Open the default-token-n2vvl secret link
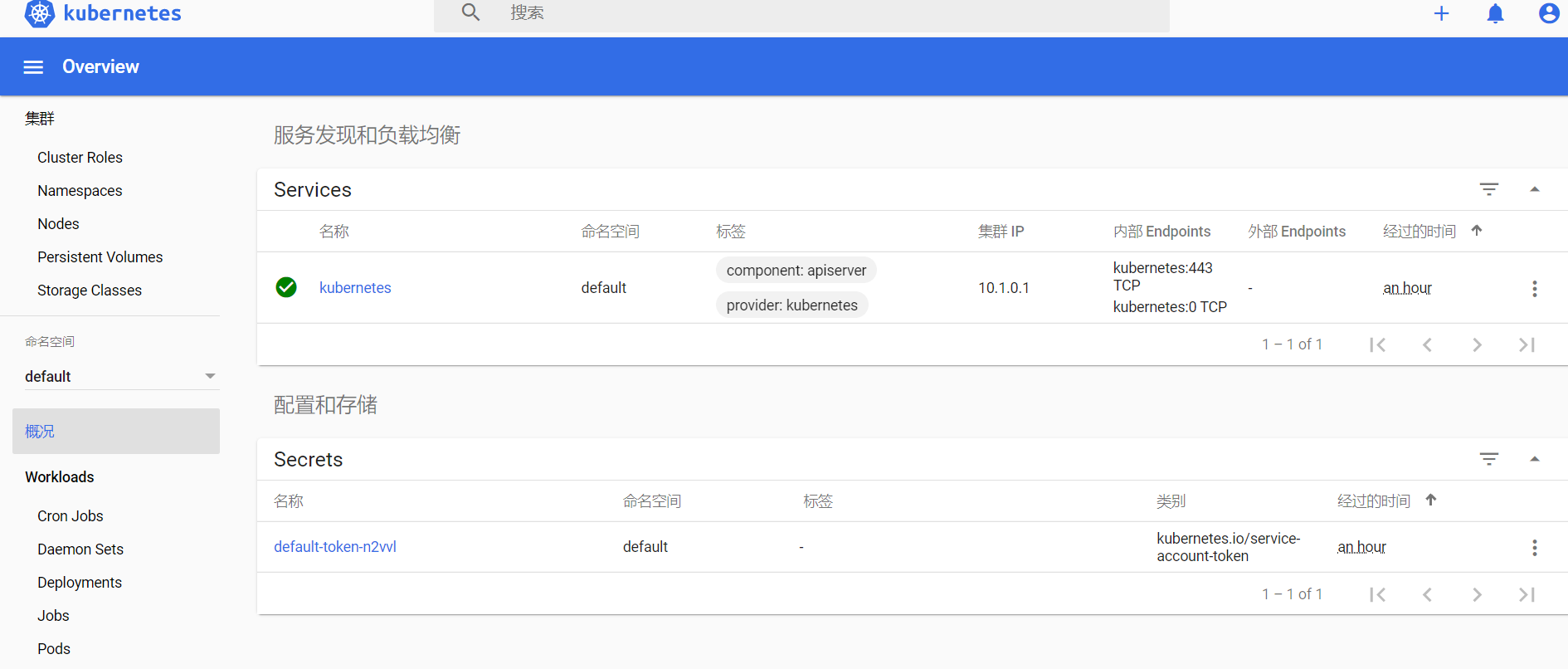Image resolution: width=1568 pixels, height=669 pixels. (x=335, y=547)
